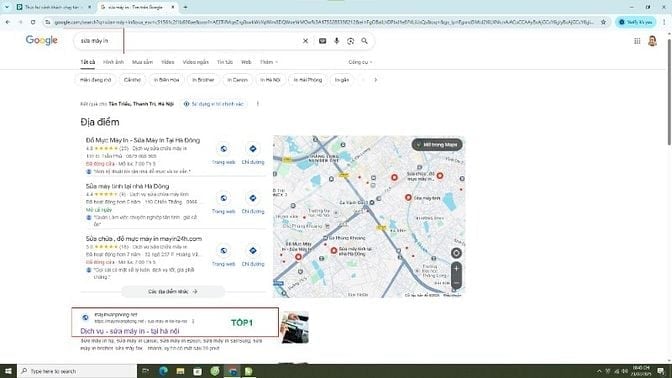Open options for mayinvanphong.net result
Screen dimensions: 672x378
click(x=193, y=321)
